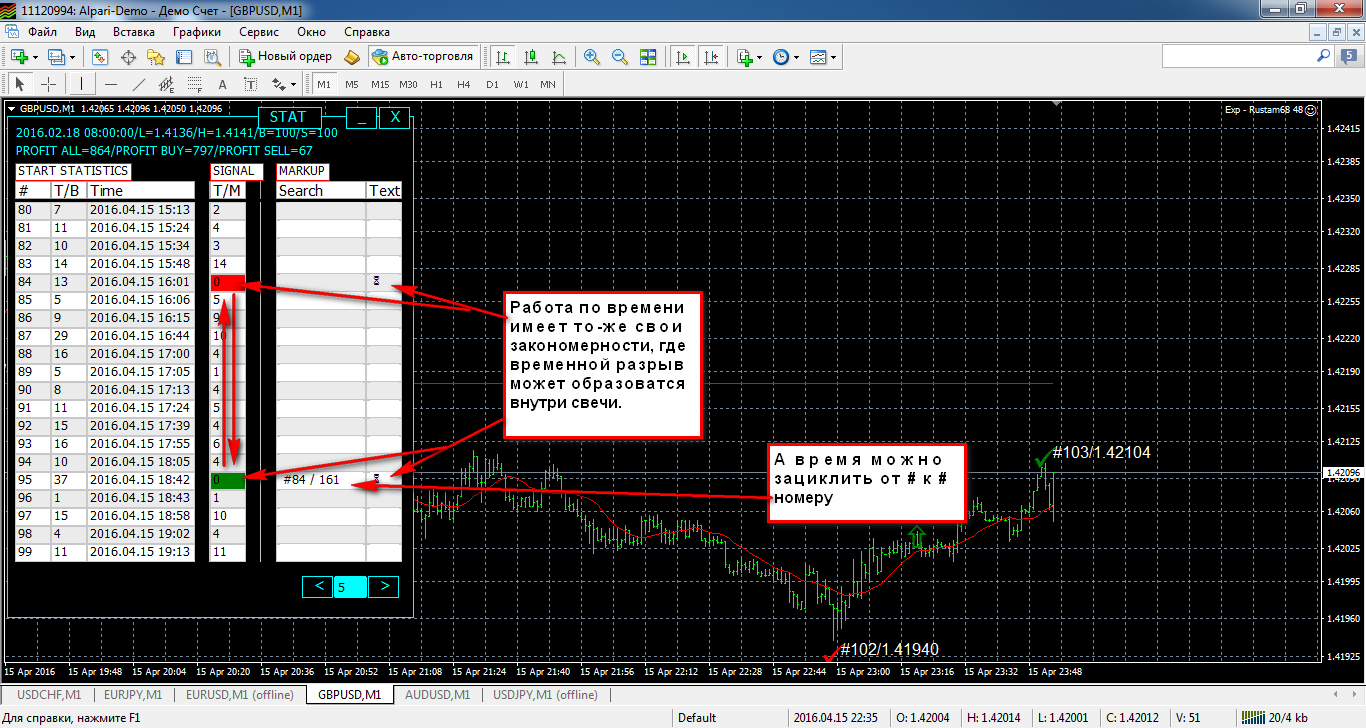Image resolution: width=1366 pixels, height=728 pixels.
Task: Open the Справка menu
Action: 366,31
